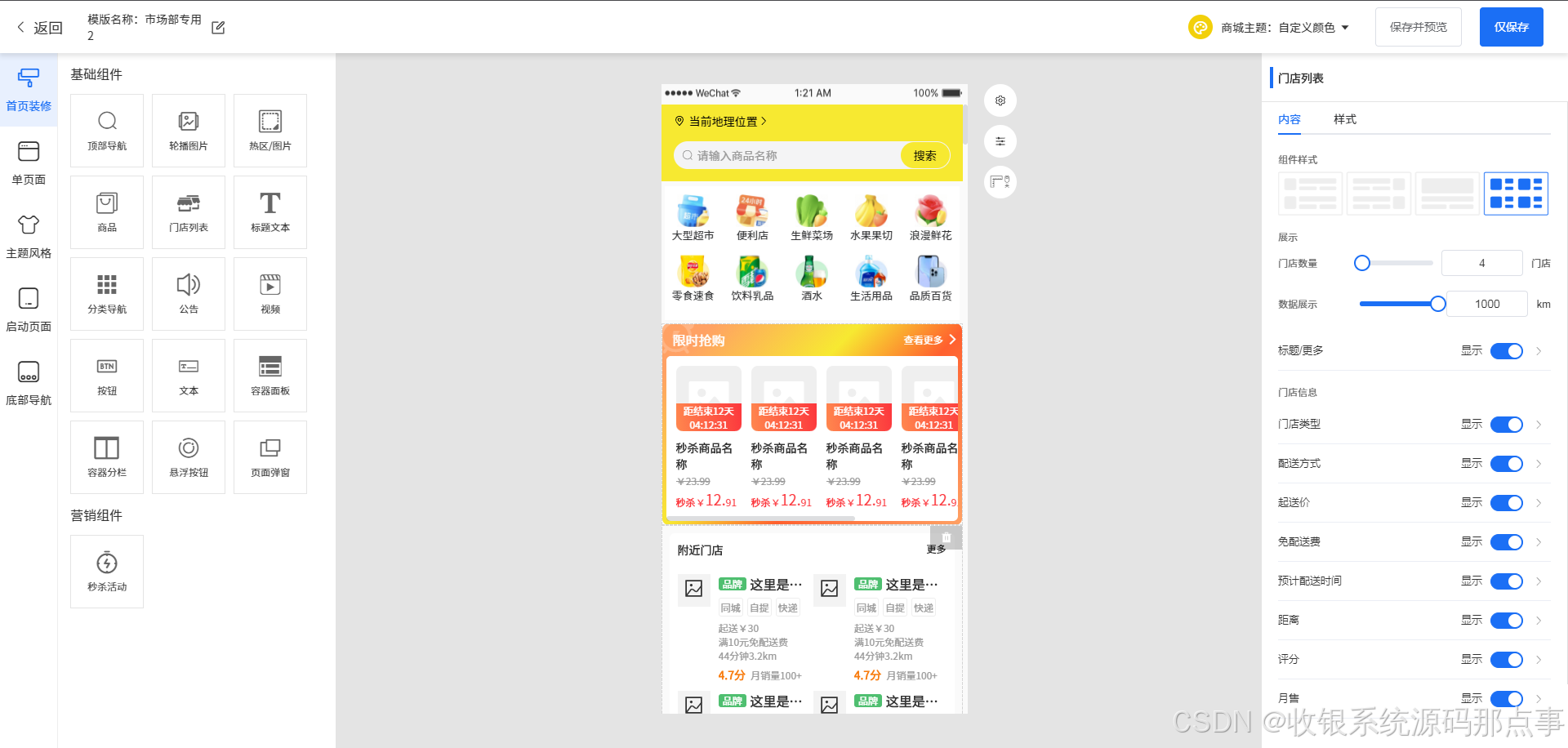Toggle the 标题/更多 display switch
This screenshot has height=748, width=1568.
coord(1507,351)
